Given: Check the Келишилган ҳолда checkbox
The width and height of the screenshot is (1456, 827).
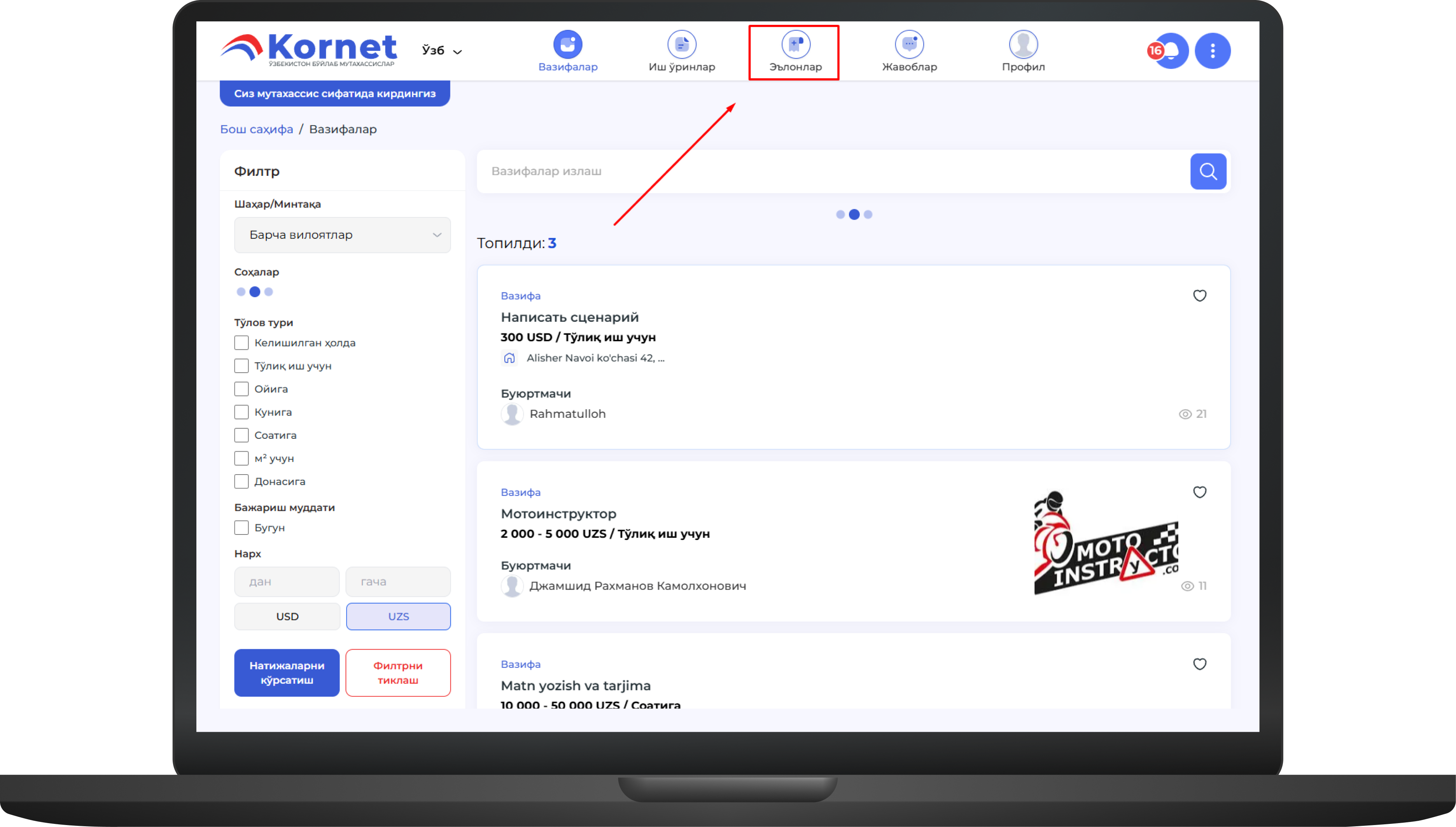Looking at the screenshot, I should (241, 342).
